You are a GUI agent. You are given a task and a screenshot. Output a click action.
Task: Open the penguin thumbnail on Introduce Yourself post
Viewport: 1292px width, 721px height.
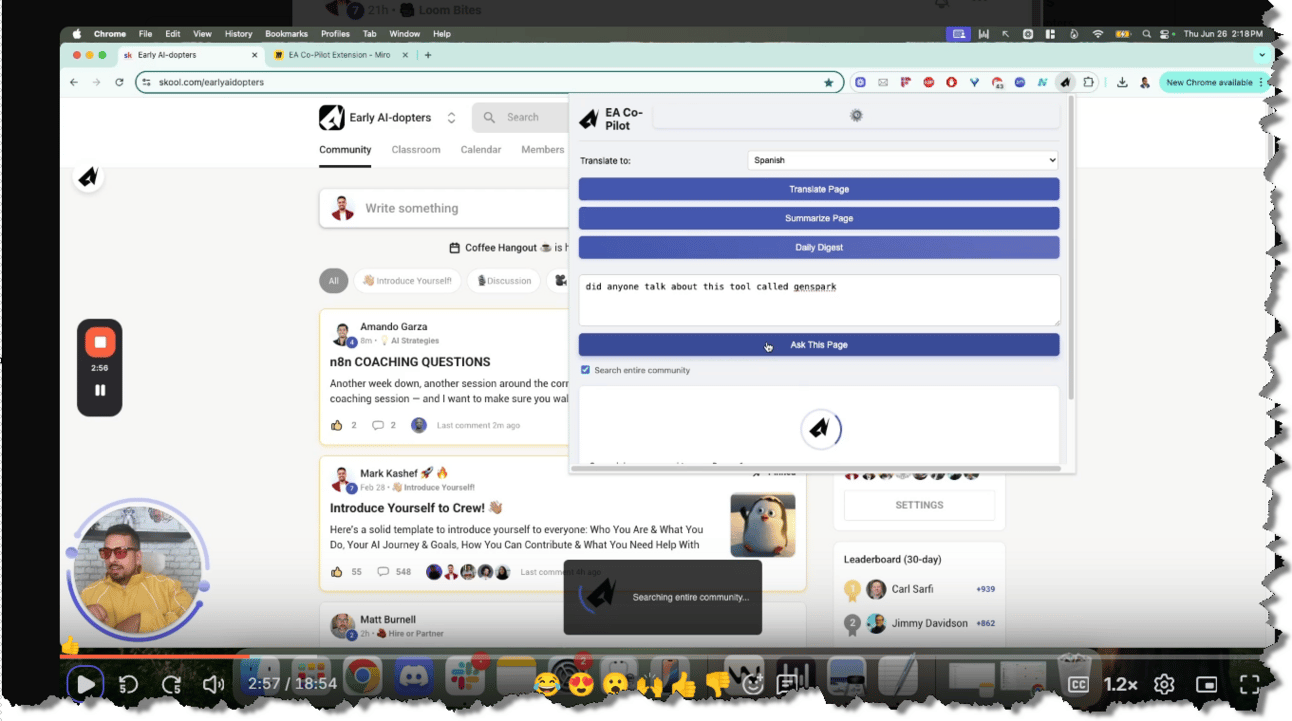point(763,525)
